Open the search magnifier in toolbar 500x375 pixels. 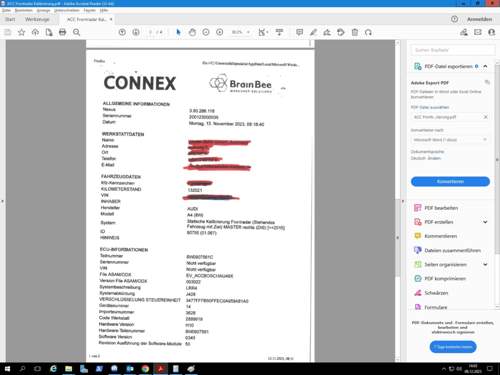point(76,32)
